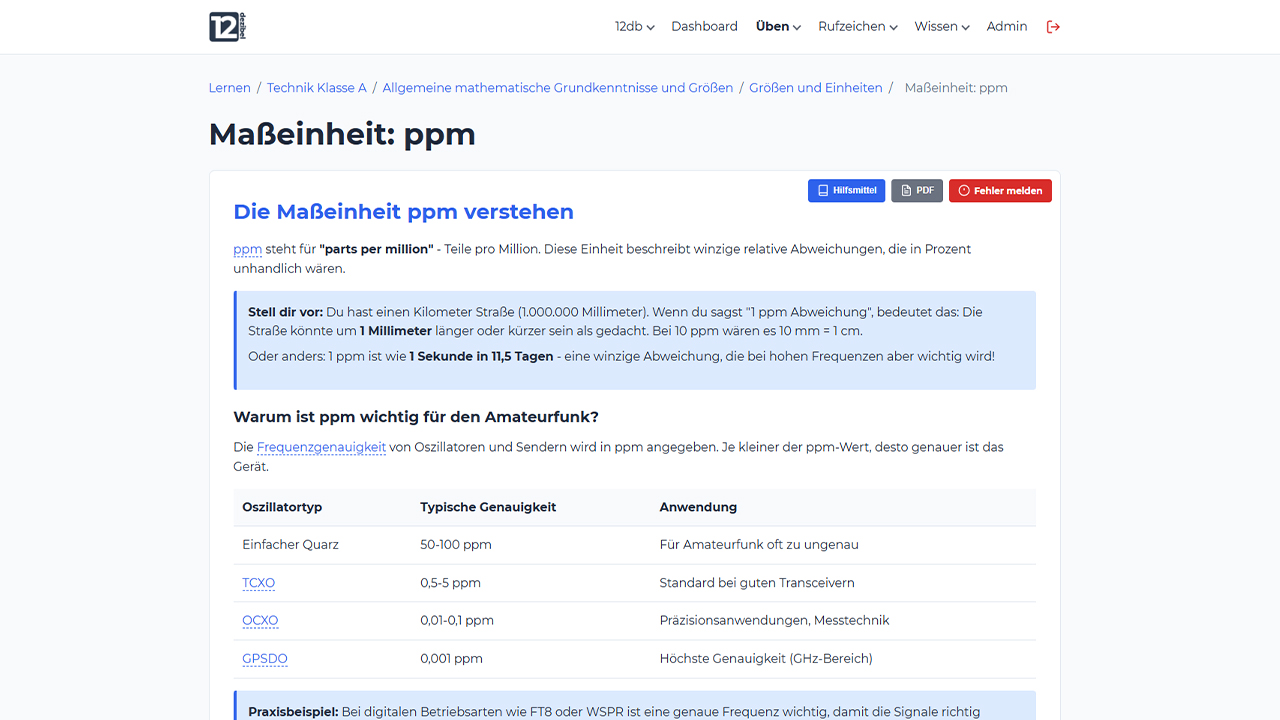Download the page as PDF
Screen dimensions: 1280x720
pyautogui.click(x=917, y=190)
